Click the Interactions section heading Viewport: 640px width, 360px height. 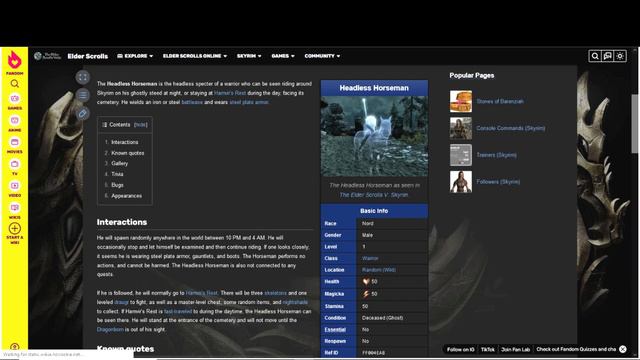click(122, 222)
